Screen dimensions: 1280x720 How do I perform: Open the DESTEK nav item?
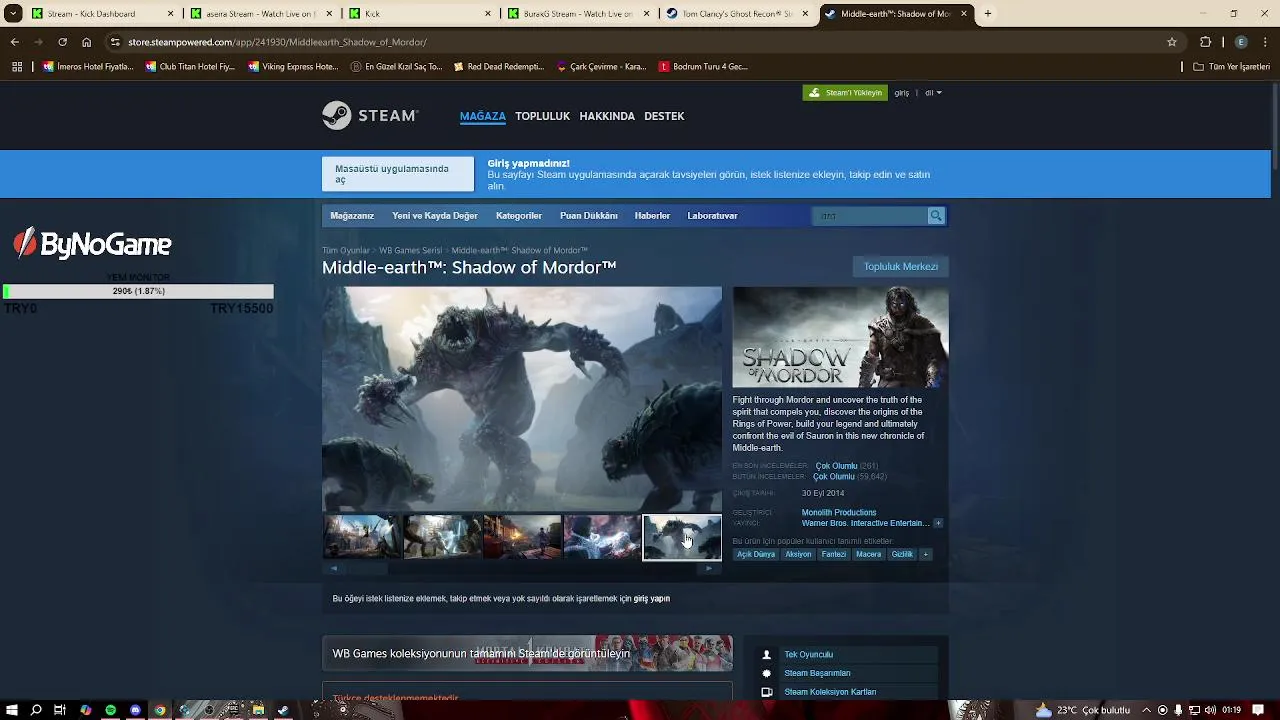pyautogui.click(x=664, y=116)
